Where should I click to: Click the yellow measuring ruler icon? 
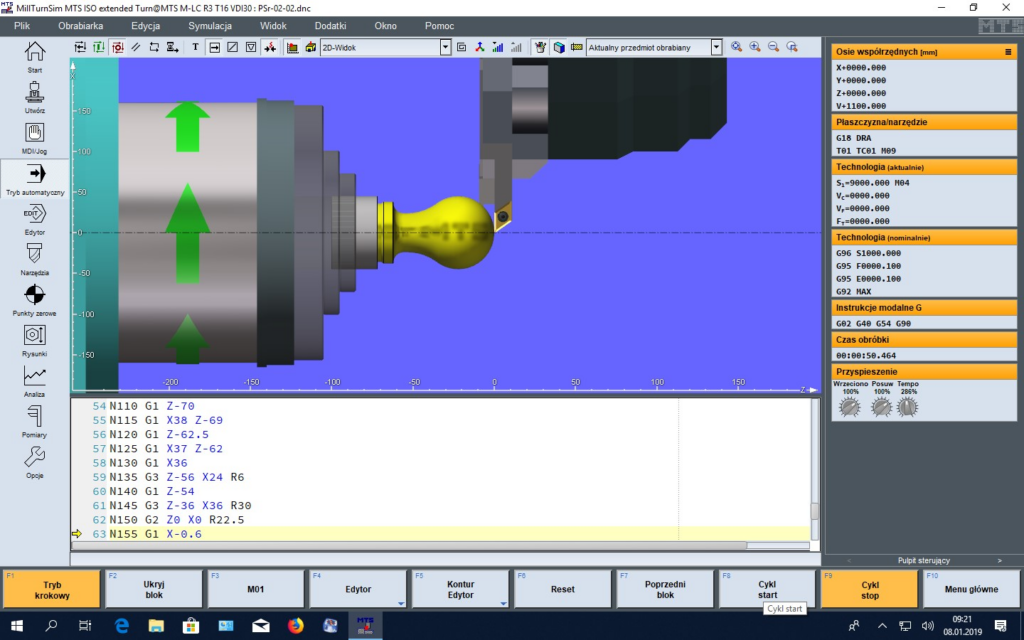click(x=576, y=47)
